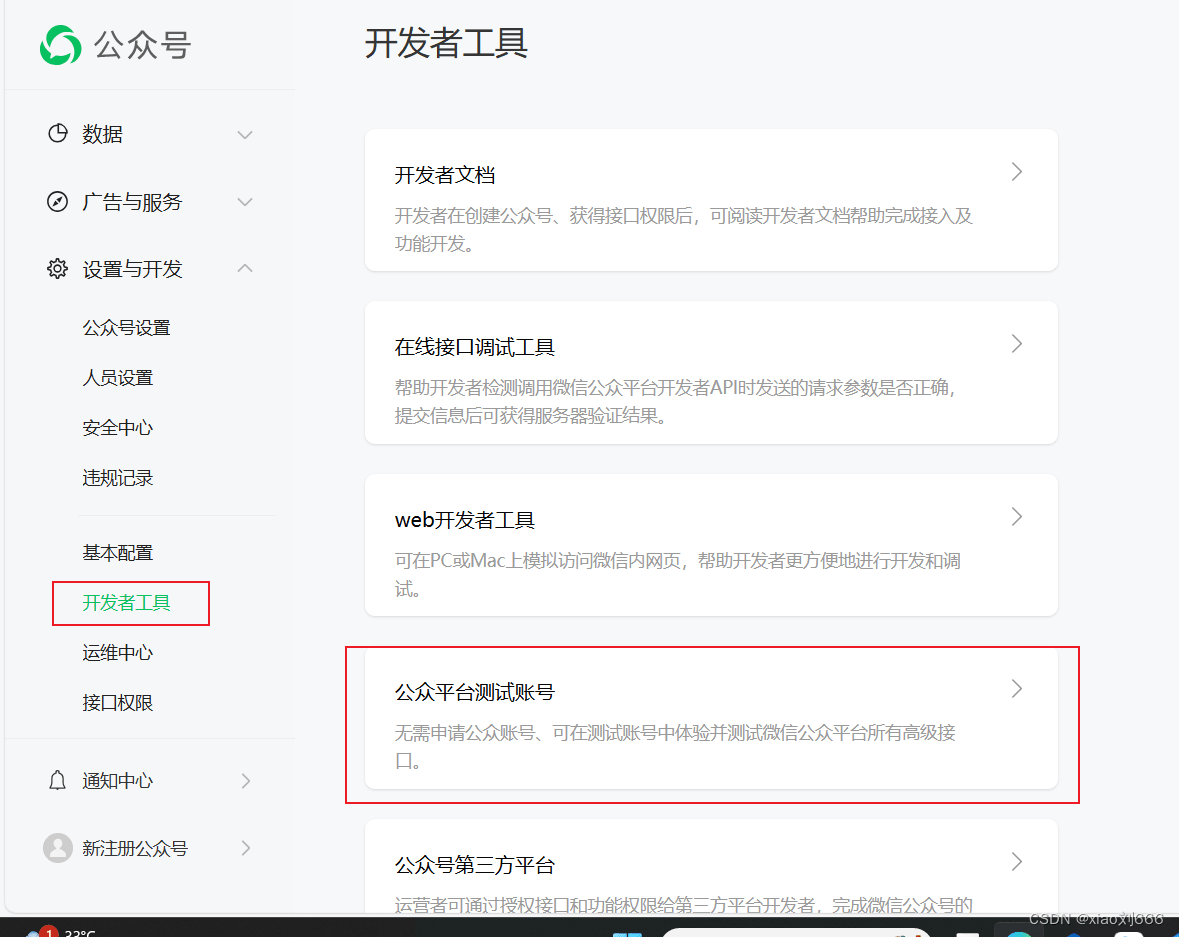This screenshot has height=937, width=1179.
Task: Open the 公众平台测试账号 card
Action: [x=711, y=720]
